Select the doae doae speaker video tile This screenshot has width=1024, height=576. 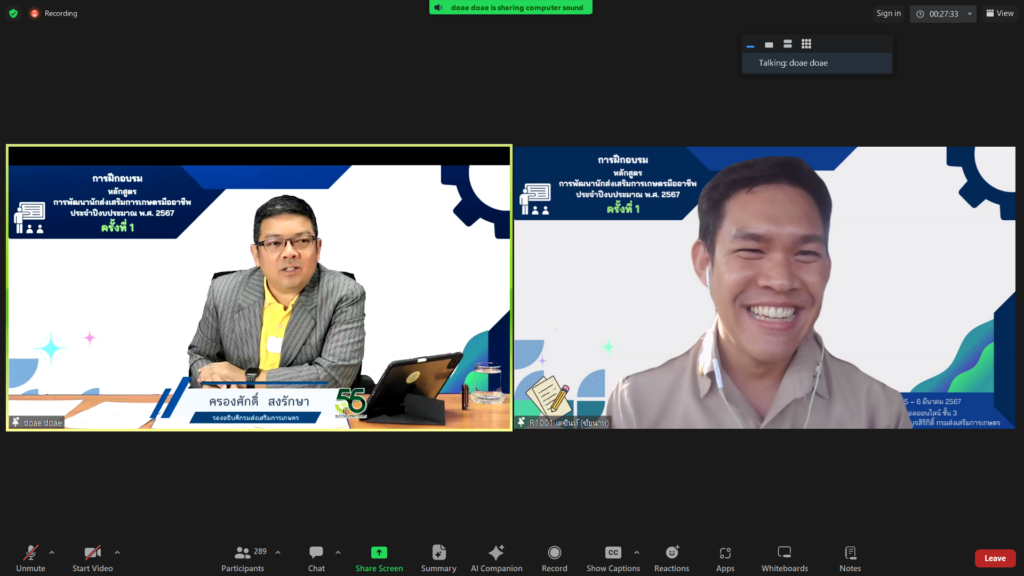(x=259, y=288)
